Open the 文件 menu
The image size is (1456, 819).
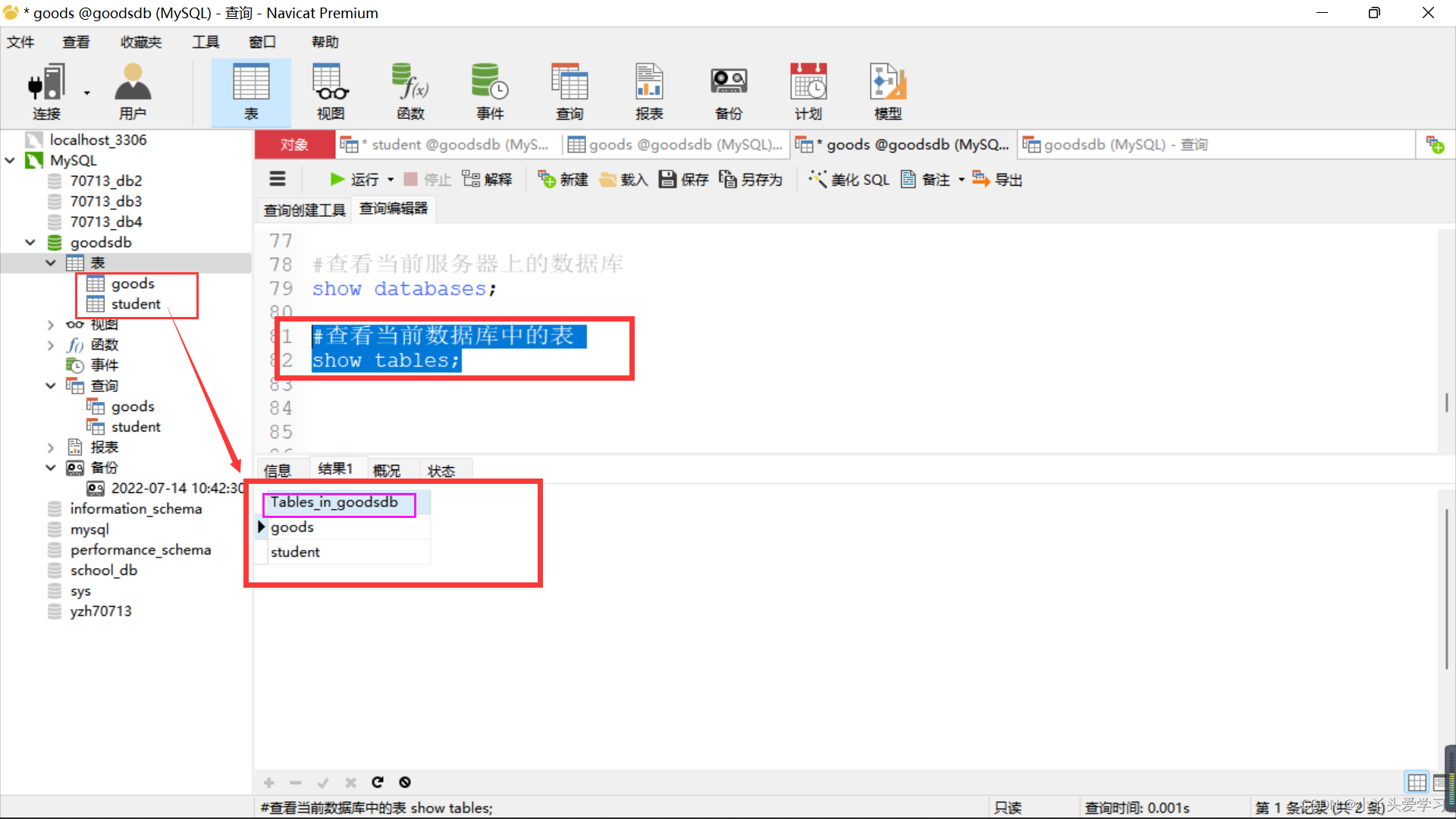point(20,42)
